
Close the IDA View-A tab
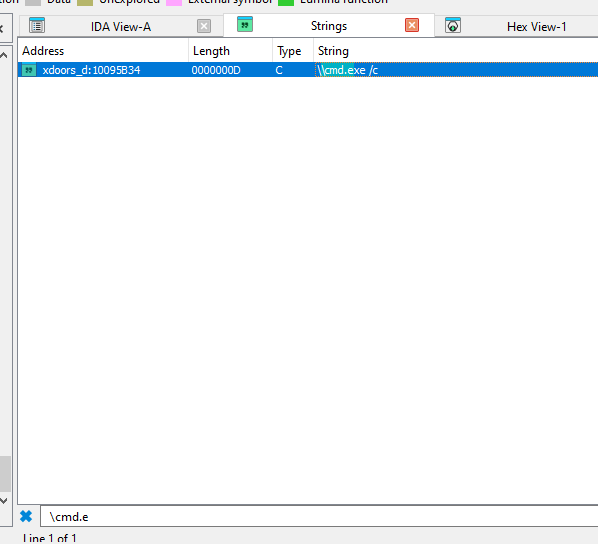[x=204, y=26]
